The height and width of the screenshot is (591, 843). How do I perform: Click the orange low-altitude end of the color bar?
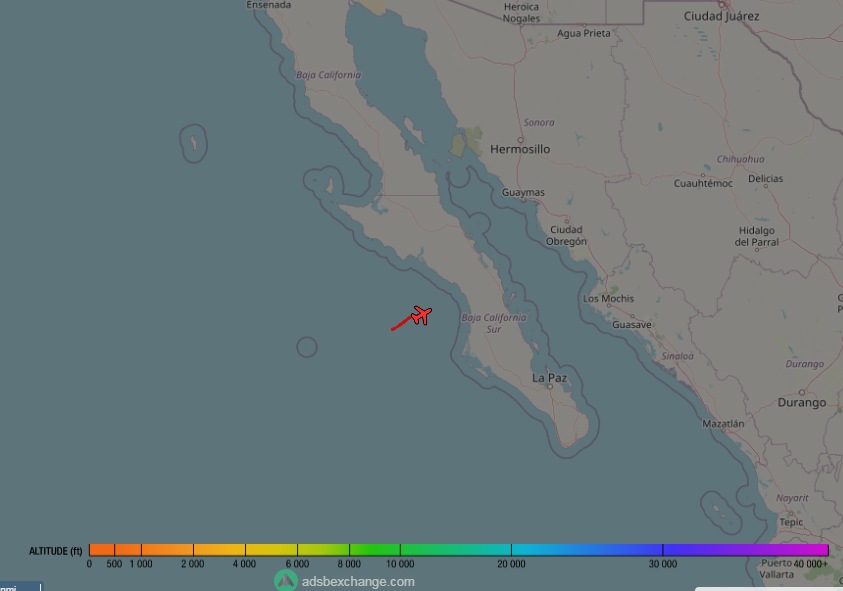coord(101,550)
